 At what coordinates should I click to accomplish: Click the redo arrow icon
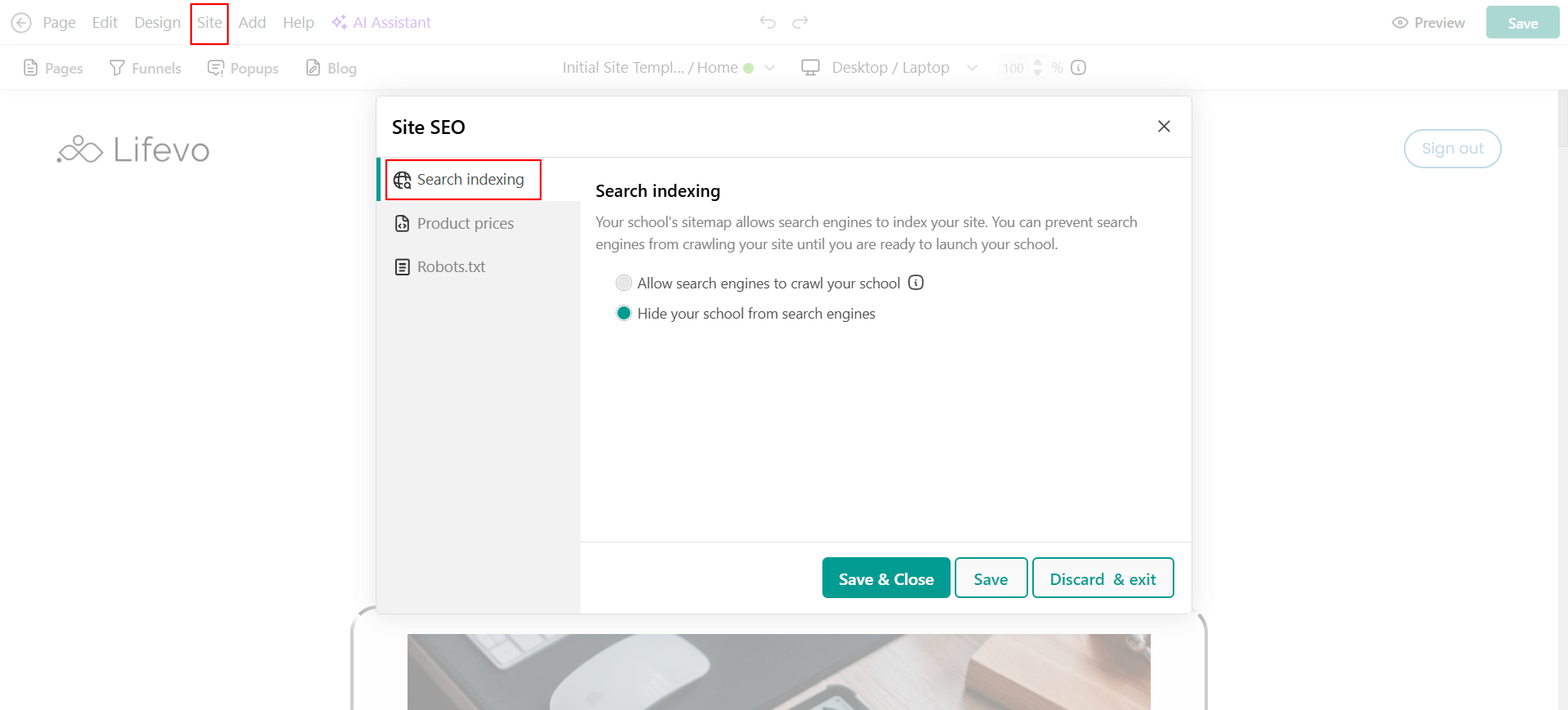[800, 22]
